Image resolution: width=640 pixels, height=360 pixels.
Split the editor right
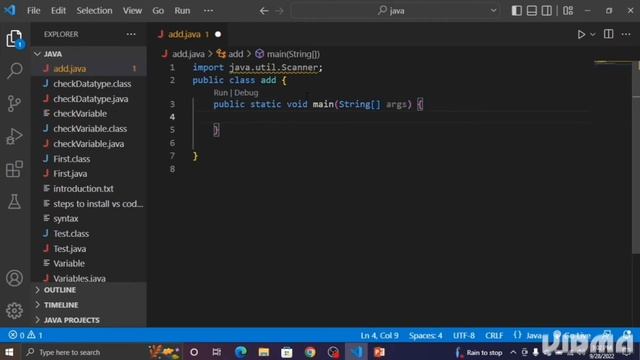tap(608, 34)
